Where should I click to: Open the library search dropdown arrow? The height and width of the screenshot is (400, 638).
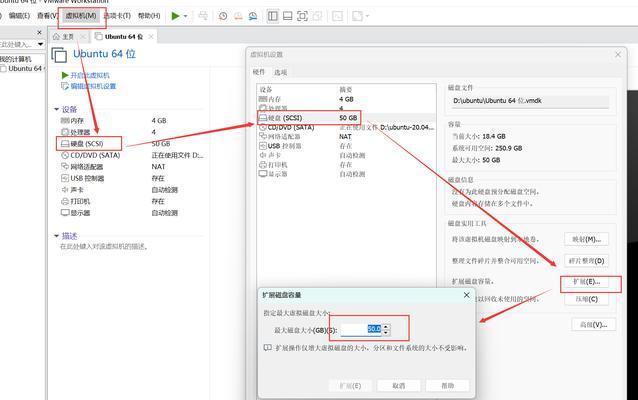[40, 44]
